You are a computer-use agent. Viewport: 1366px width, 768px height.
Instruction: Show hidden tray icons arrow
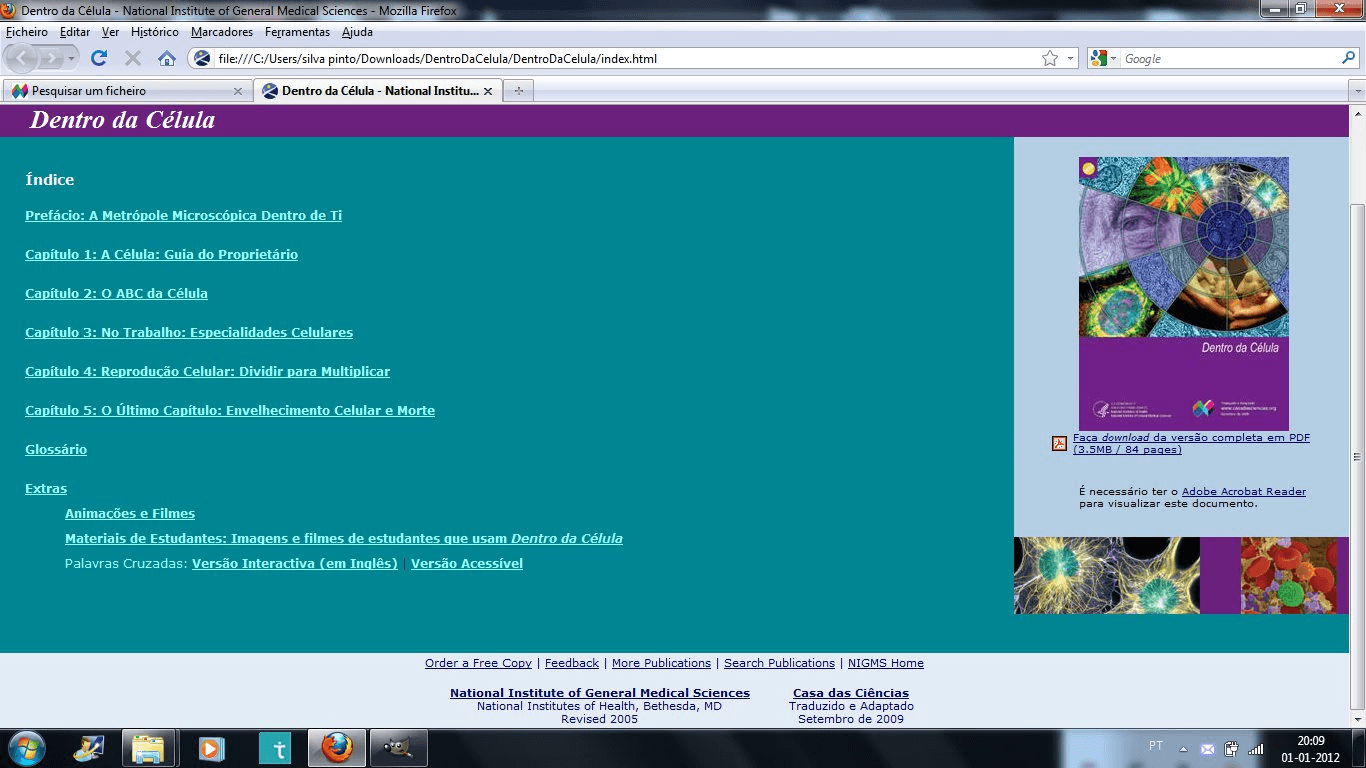[x=1184, y=749]
